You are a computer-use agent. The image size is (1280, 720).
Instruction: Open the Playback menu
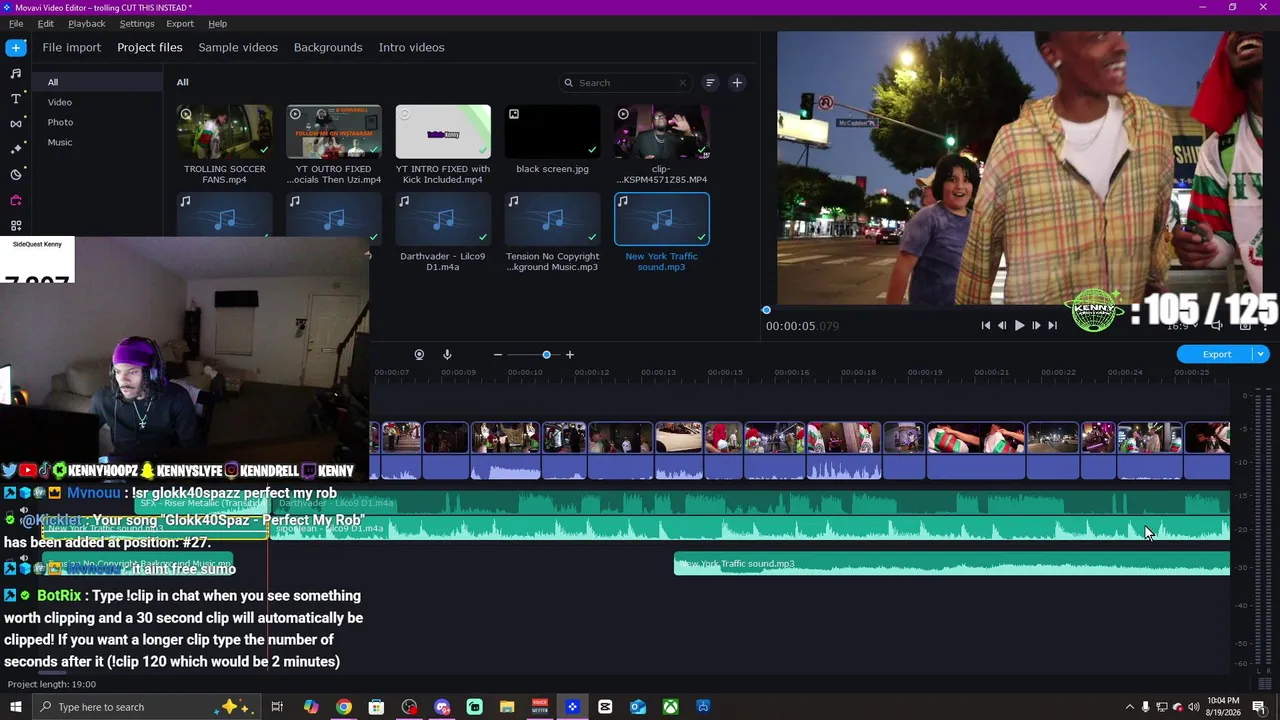click(87, 24)
